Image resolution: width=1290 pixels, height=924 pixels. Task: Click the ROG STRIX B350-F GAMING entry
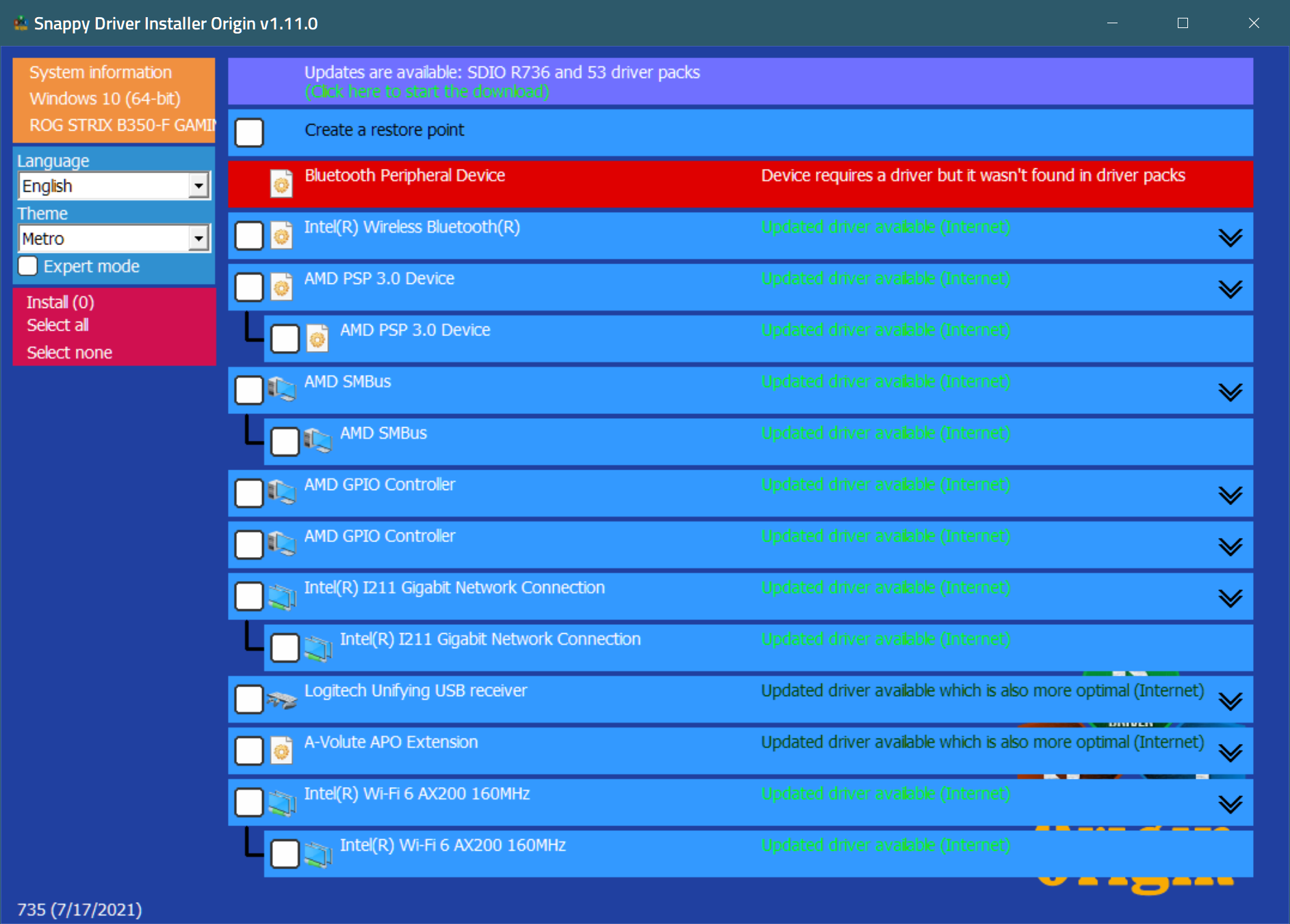coord(122,125)
